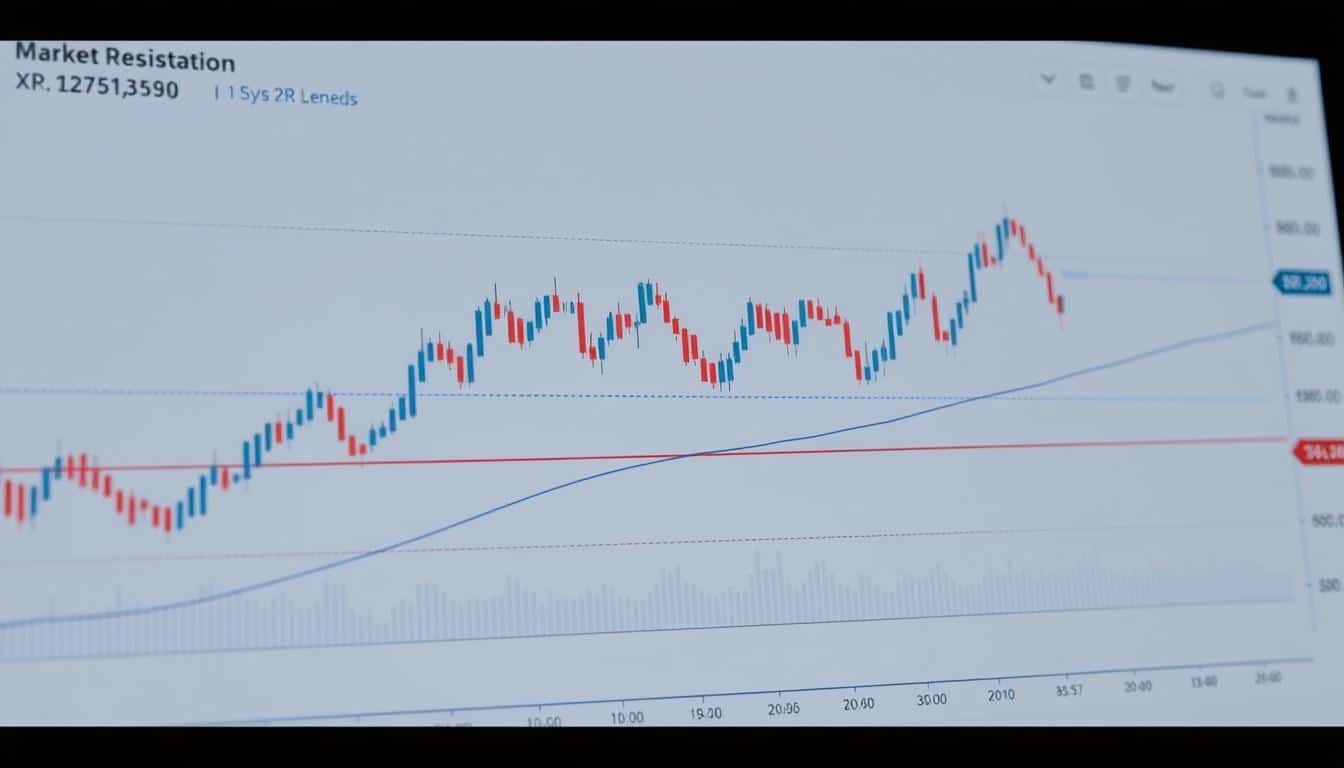Click the rightmost text label in top toolbar
Image resolution: width=1344 pixels, height=768 pixels.
point(1254,93)
